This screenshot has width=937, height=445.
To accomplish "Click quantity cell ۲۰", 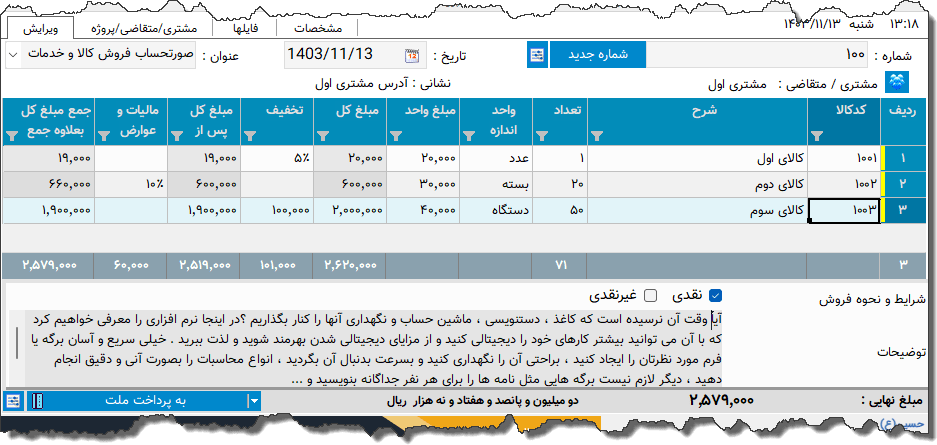I will [x=561, y=183].
